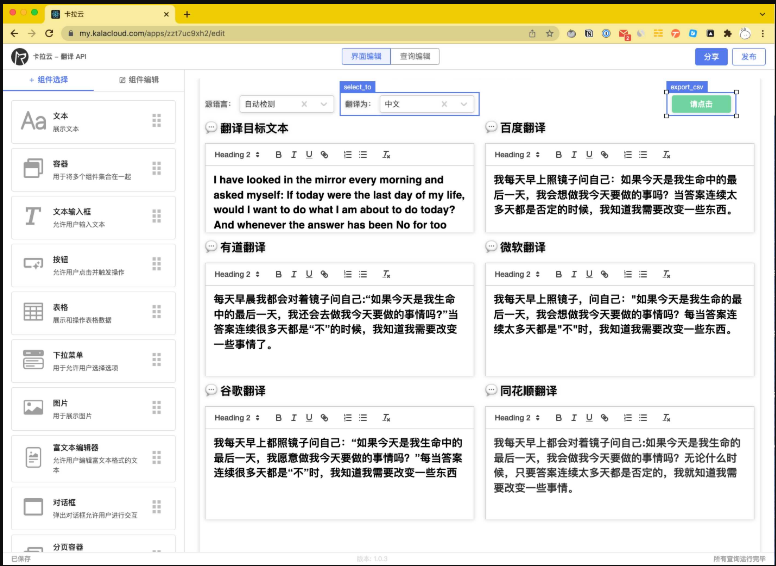Click the 分享 button
Image resolution: width=776 pixels, height=566 pixels.
711,56
